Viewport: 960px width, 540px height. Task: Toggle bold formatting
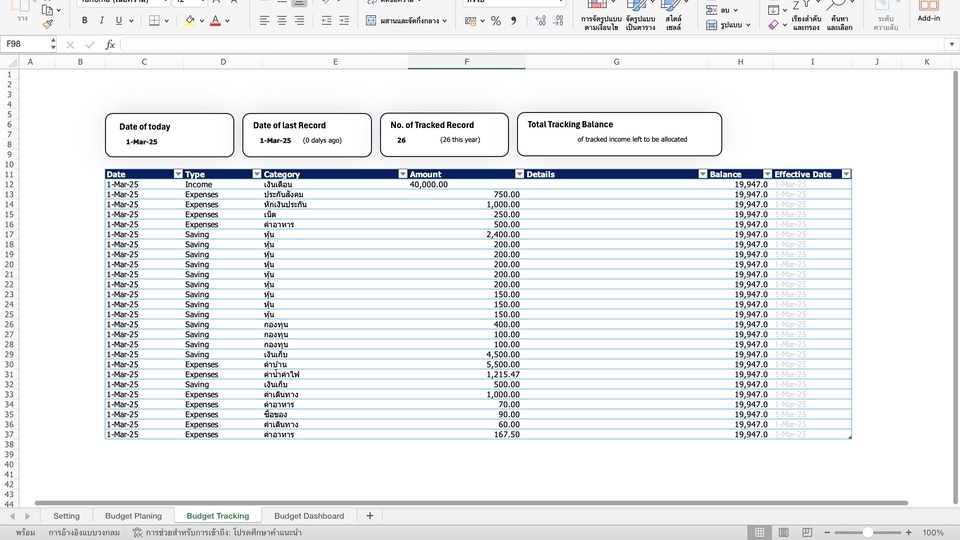coord(86,20)
